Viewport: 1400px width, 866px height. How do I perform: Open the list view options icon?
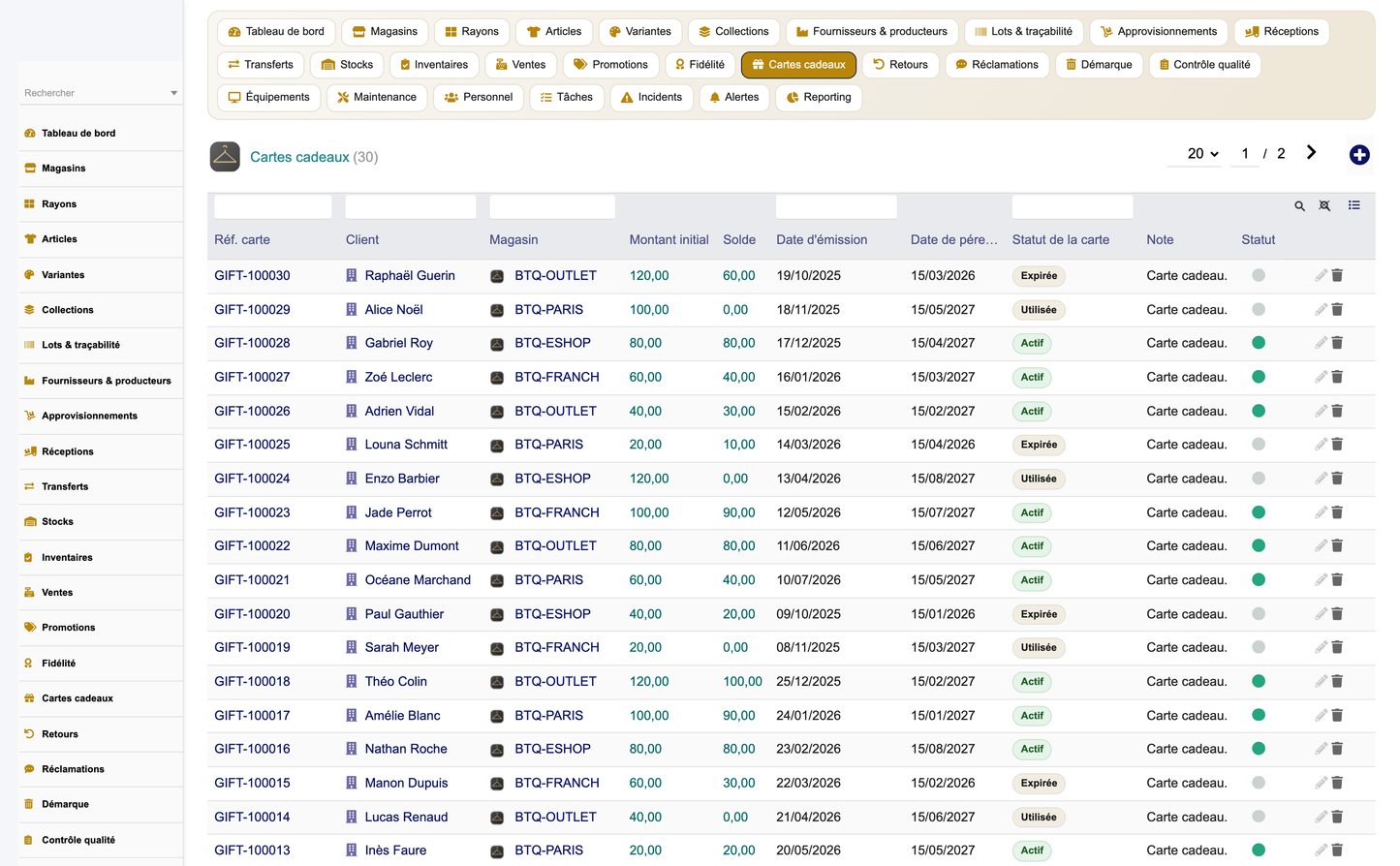click(1353, 205)
